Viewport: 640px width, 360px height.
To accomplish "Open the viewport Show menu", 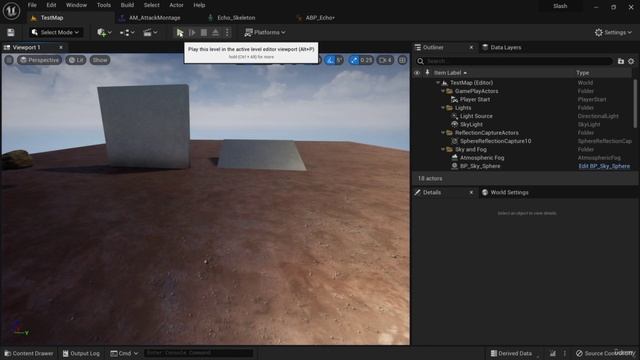I will tap(100, 60).
